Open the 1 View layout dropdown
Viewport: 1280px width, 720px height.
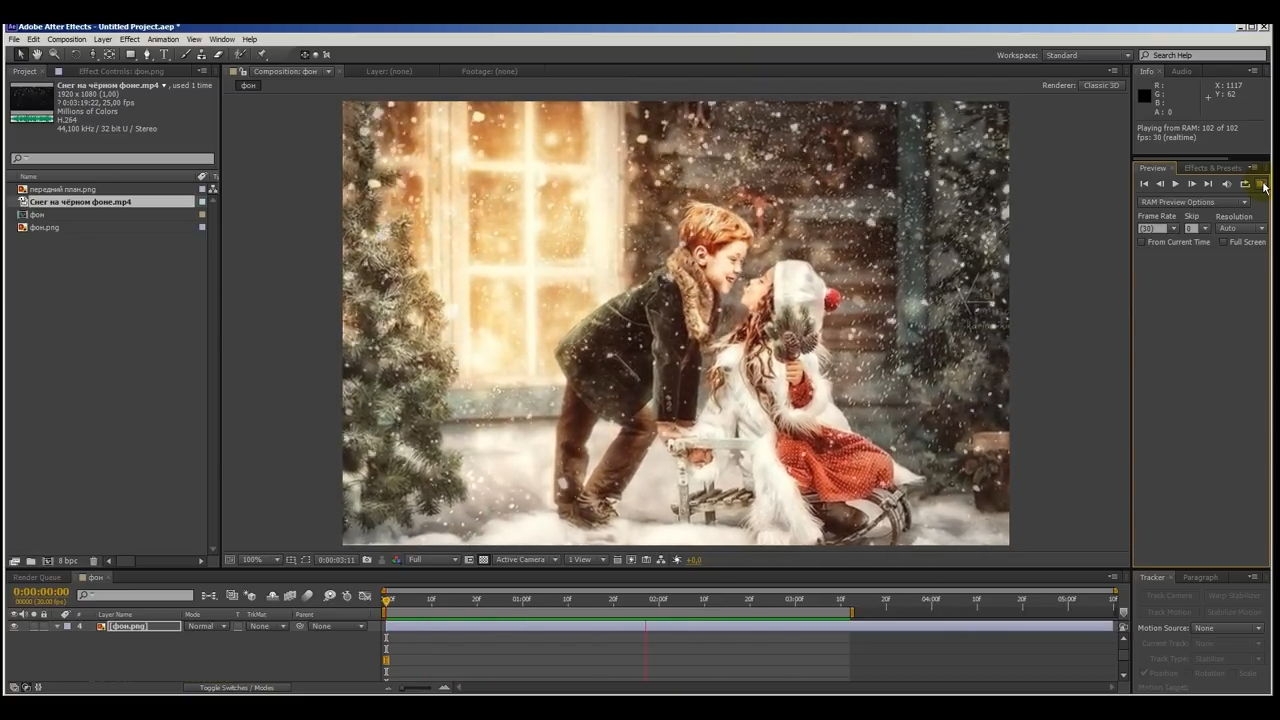point(587,560)
